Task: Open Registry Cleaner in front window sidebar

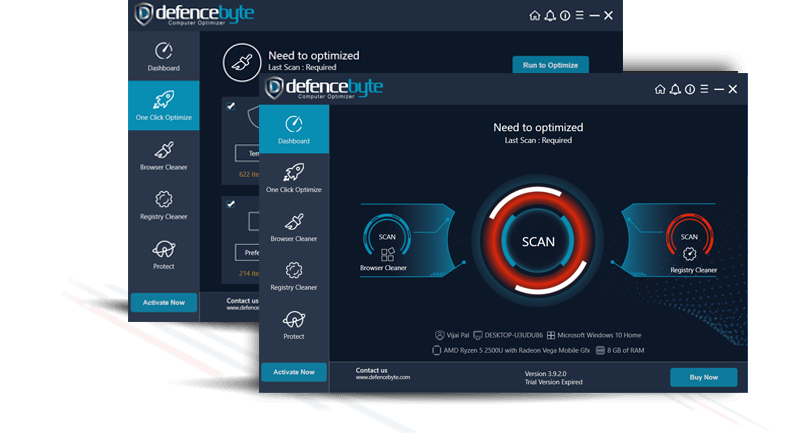Action: pyautogui.click(x=294, y=276)
